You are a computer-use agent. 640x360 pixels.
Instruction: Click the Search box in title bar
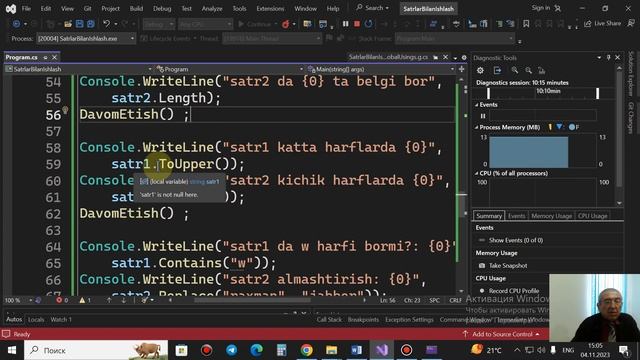click(x=372, y=8)
